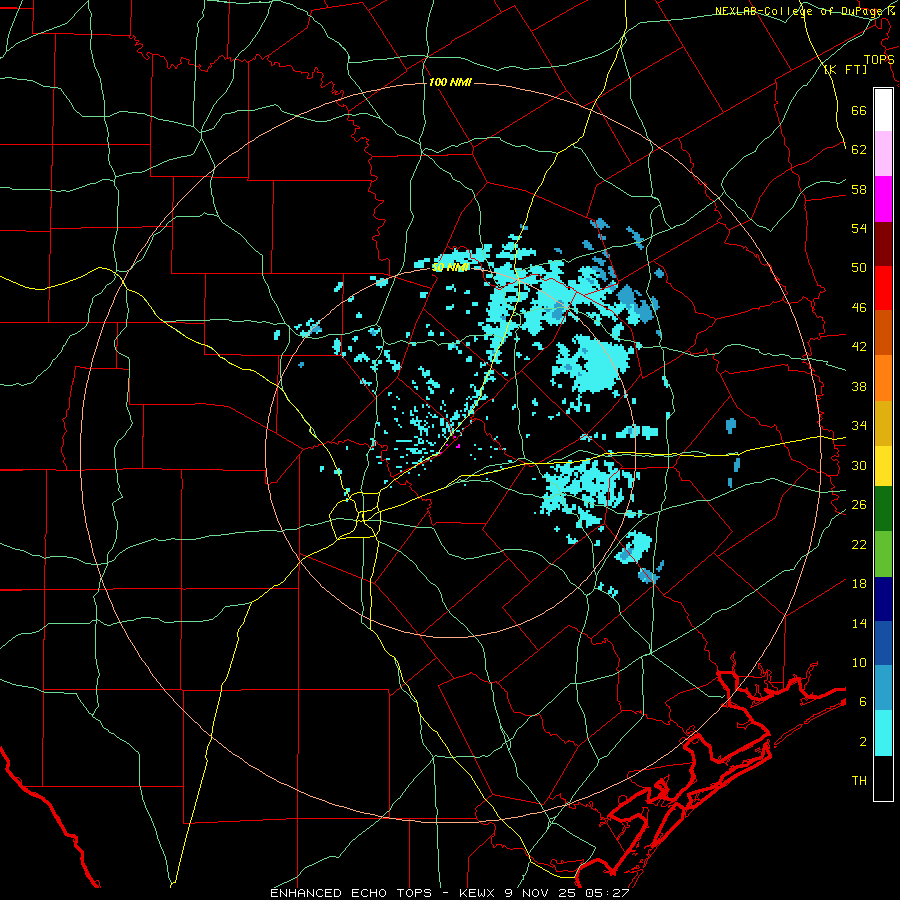Click the '22' legend value

tap(859, 544)
